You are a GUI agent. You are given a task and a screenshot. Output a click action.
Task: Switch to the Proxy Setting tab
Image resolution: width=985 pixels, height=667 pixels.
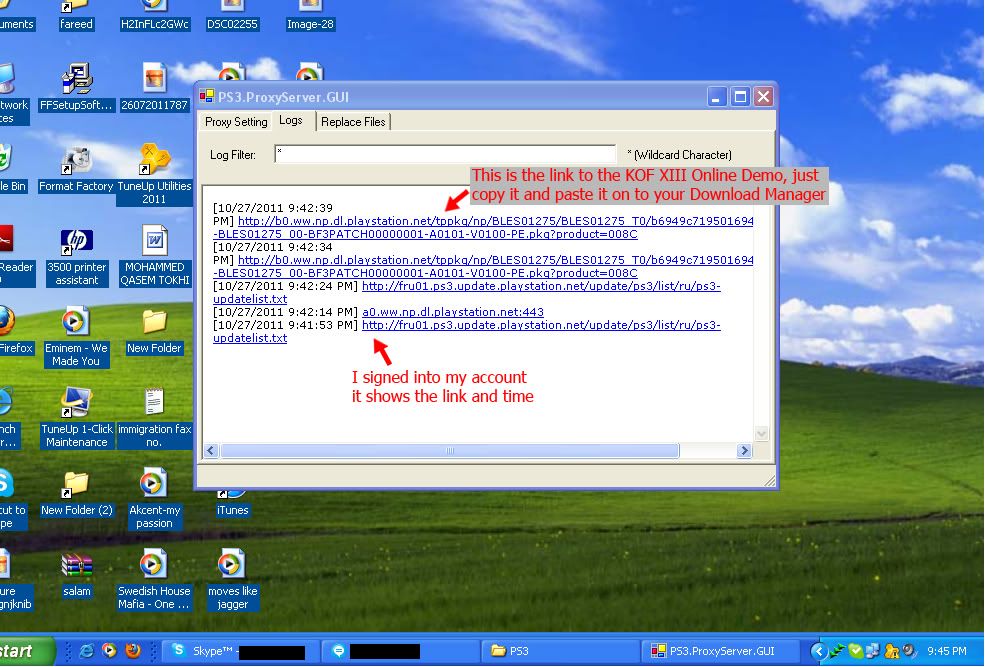pos(236,122)
